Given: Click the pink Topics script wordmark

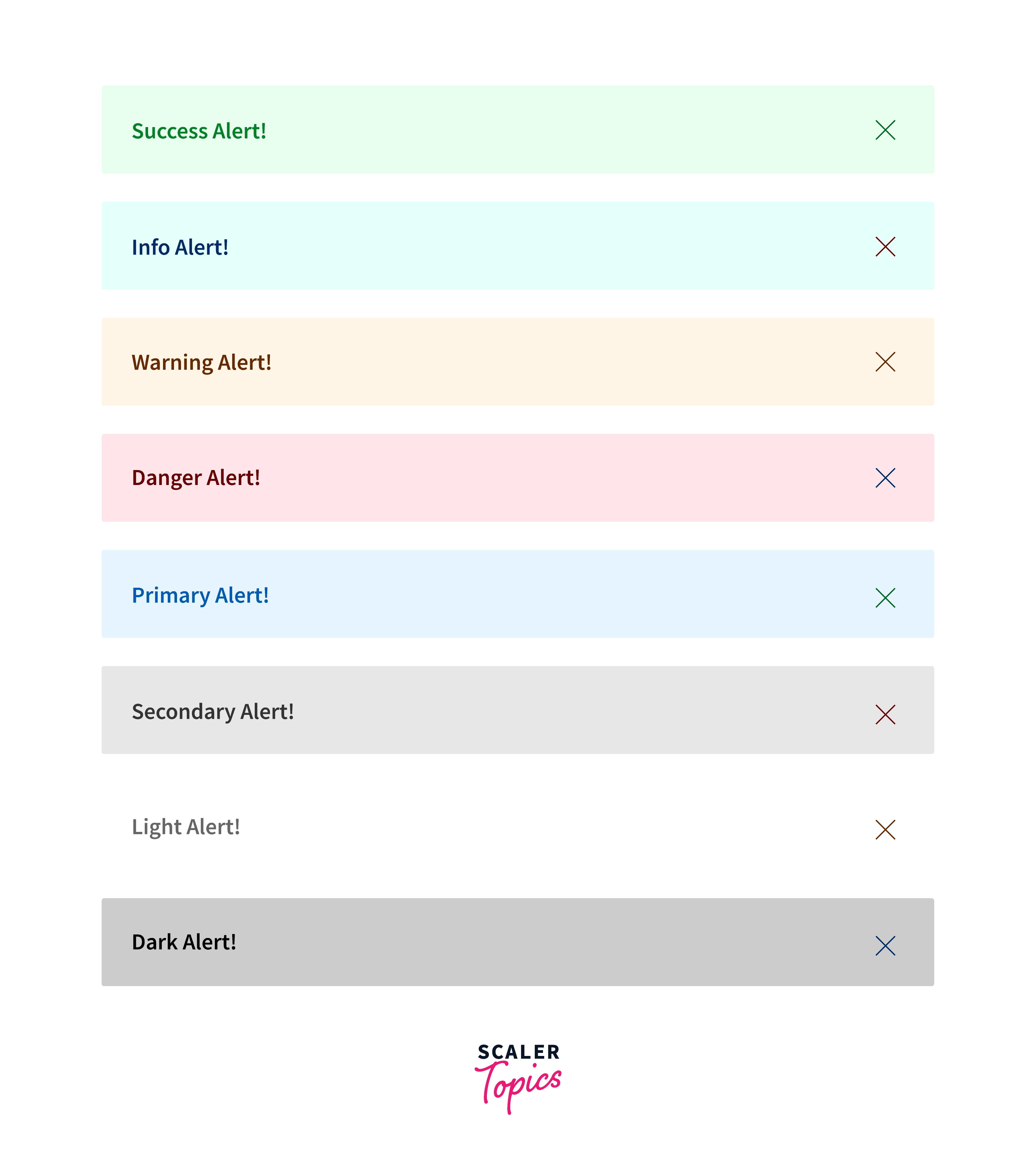Looking at the screenshot, I should click(x=518, y=1085).
